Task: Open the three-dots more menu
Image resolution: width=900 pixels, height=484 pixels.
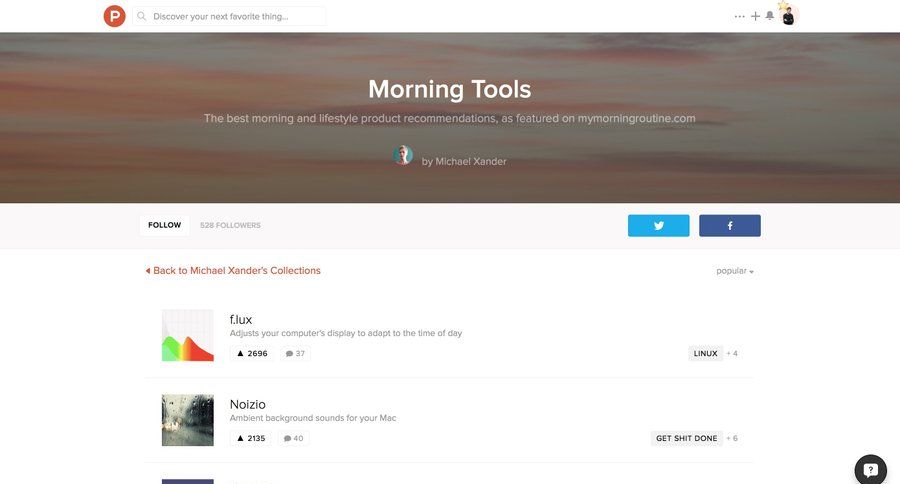Action: click(x=739, y=17)
